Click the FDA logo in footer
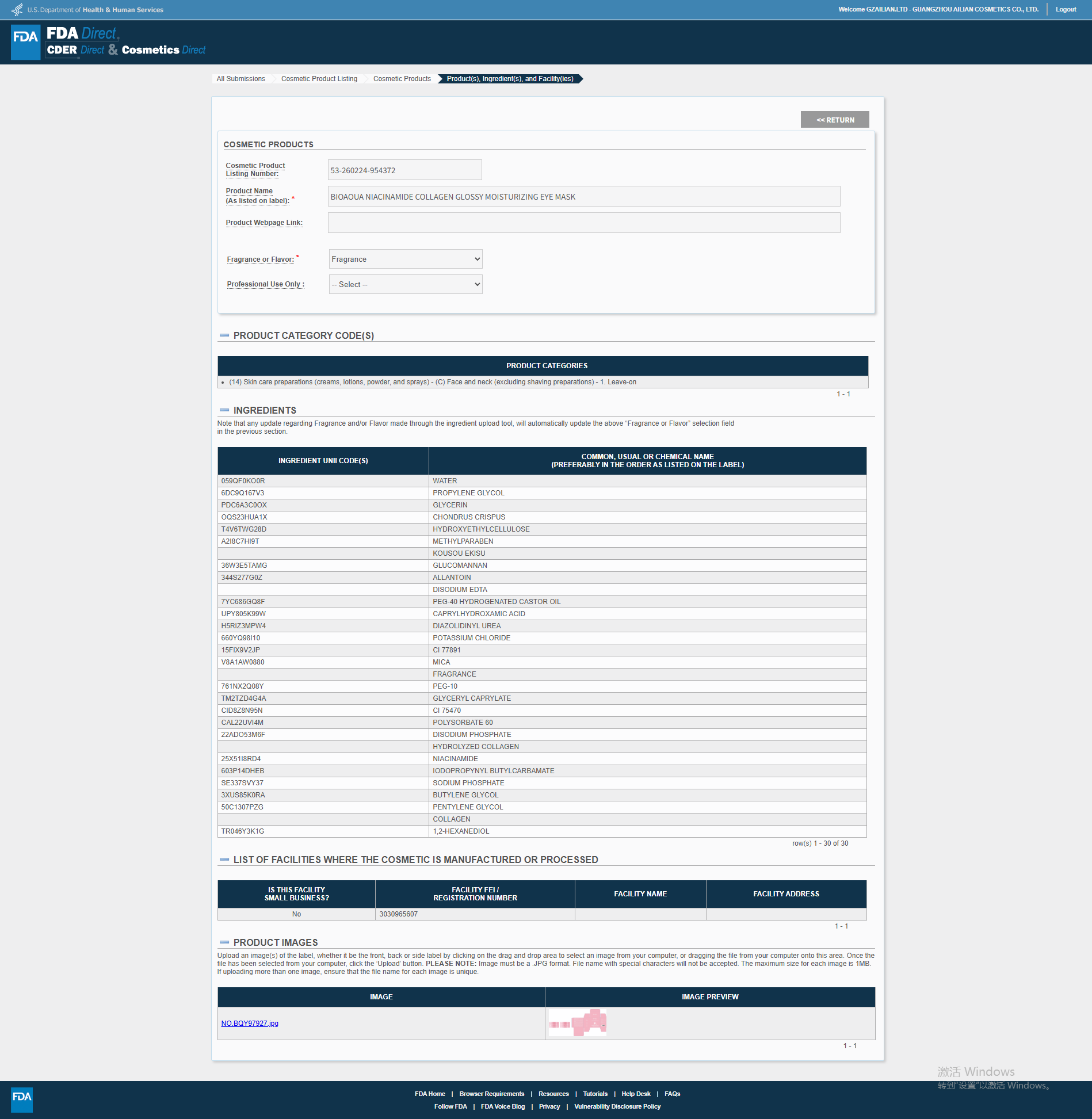The width and height of the screenshot is (1092, 1119). (x=22, y=1099)
